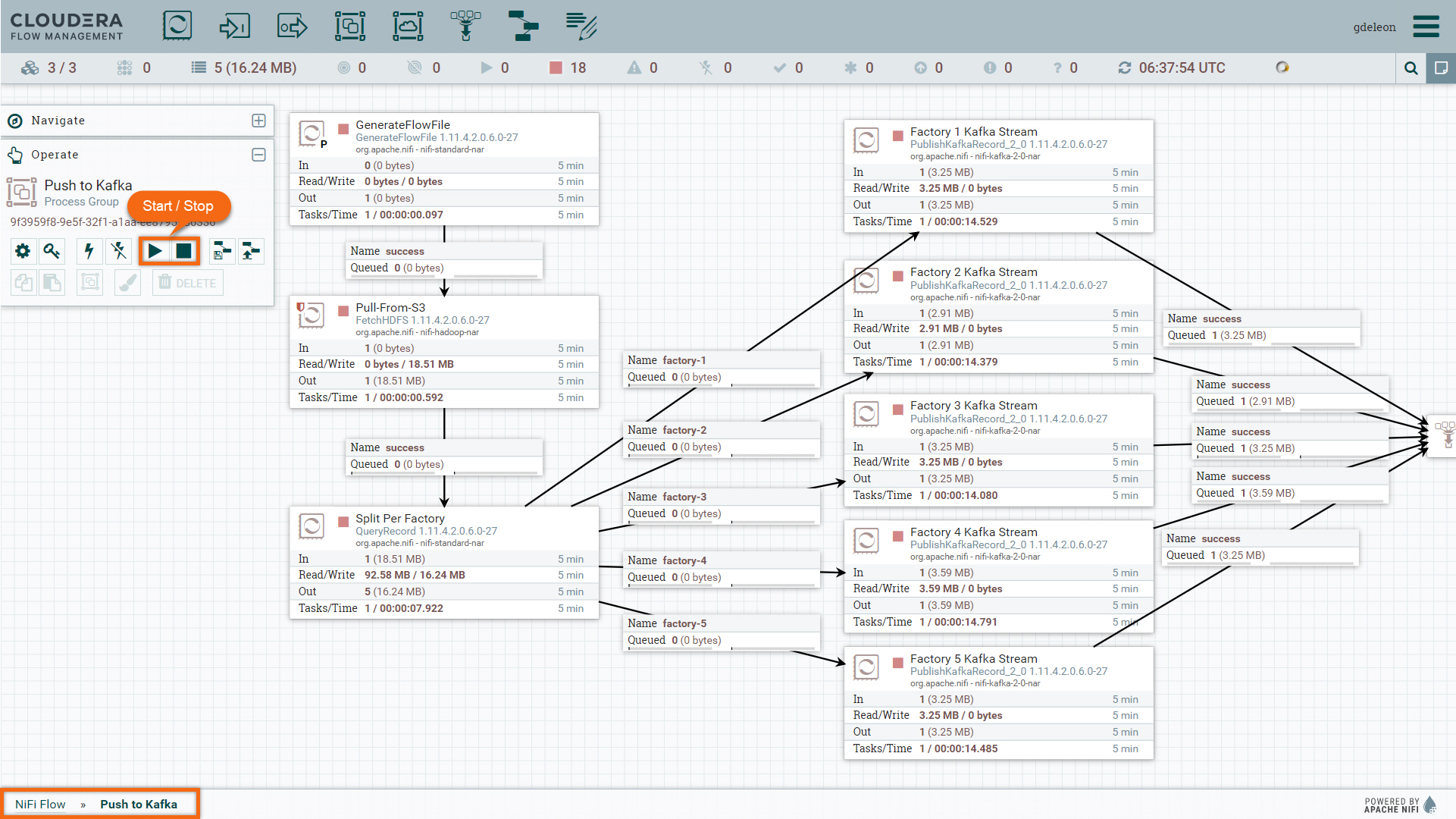
Task: Select the Factory 4 Kafka Stream processor
Action: (x=999, y=576)
